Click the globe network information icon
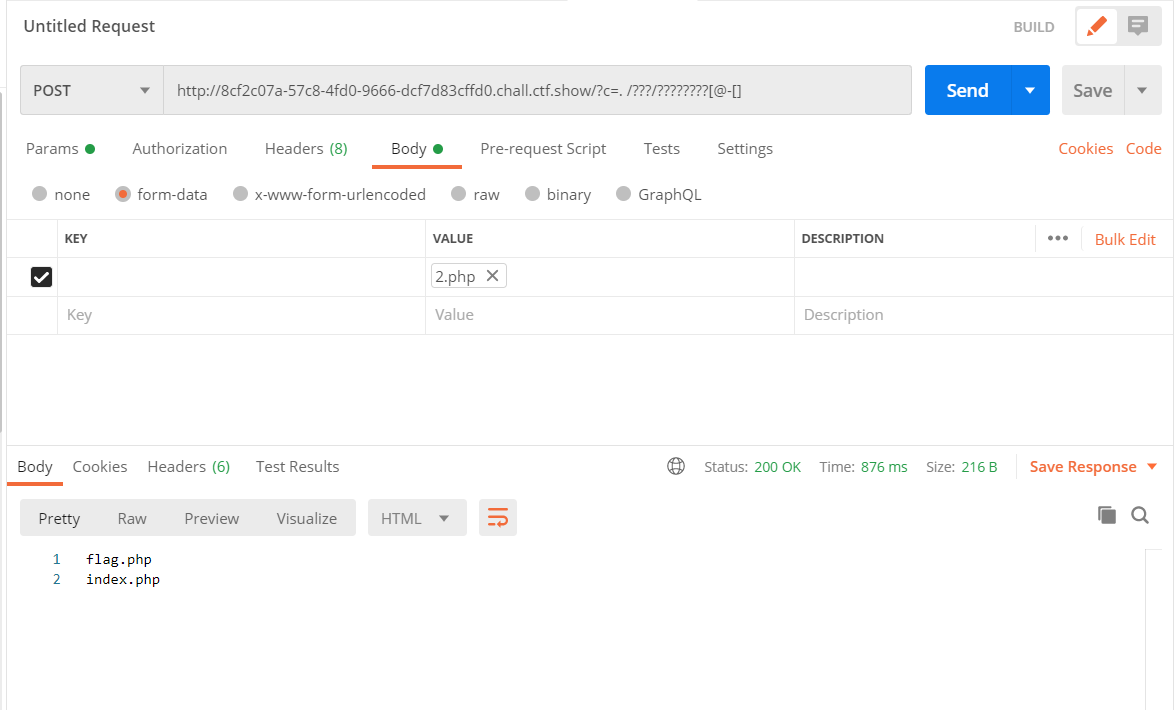The height and width of the screenshot is (710, 1174). (675, 467)
